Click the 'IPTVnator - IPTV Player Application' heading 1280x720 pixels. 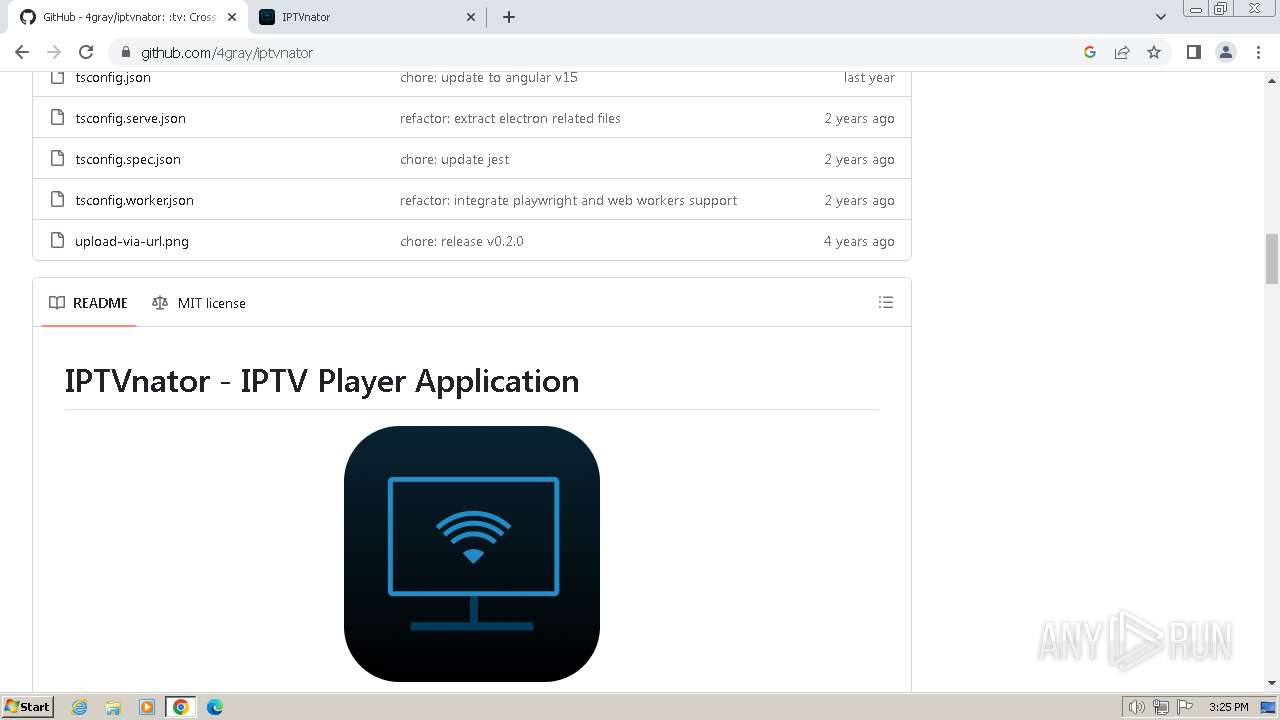[x=322, y=381]
